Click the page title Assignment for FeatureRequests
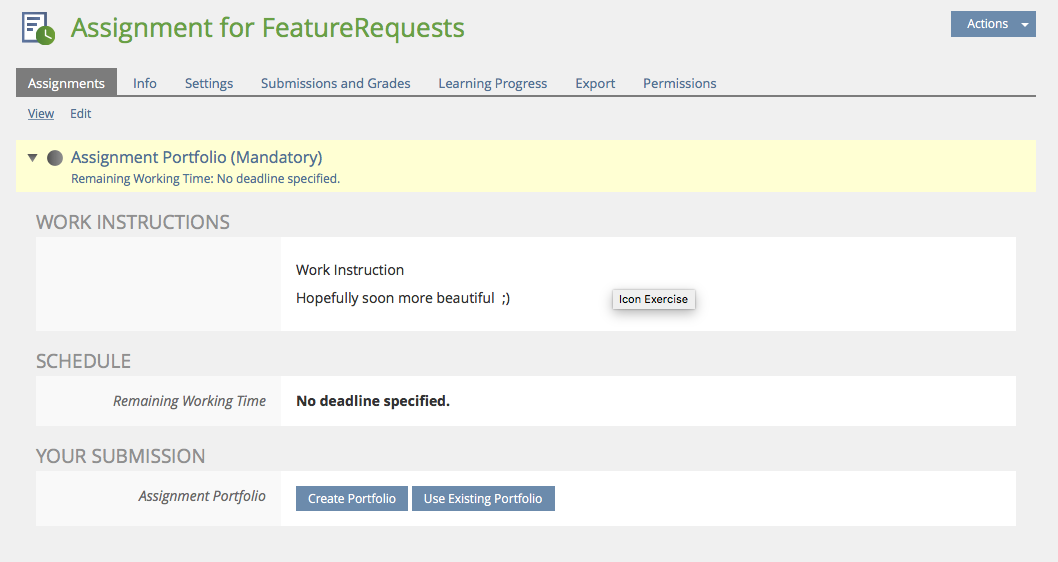 pos(267,28)
